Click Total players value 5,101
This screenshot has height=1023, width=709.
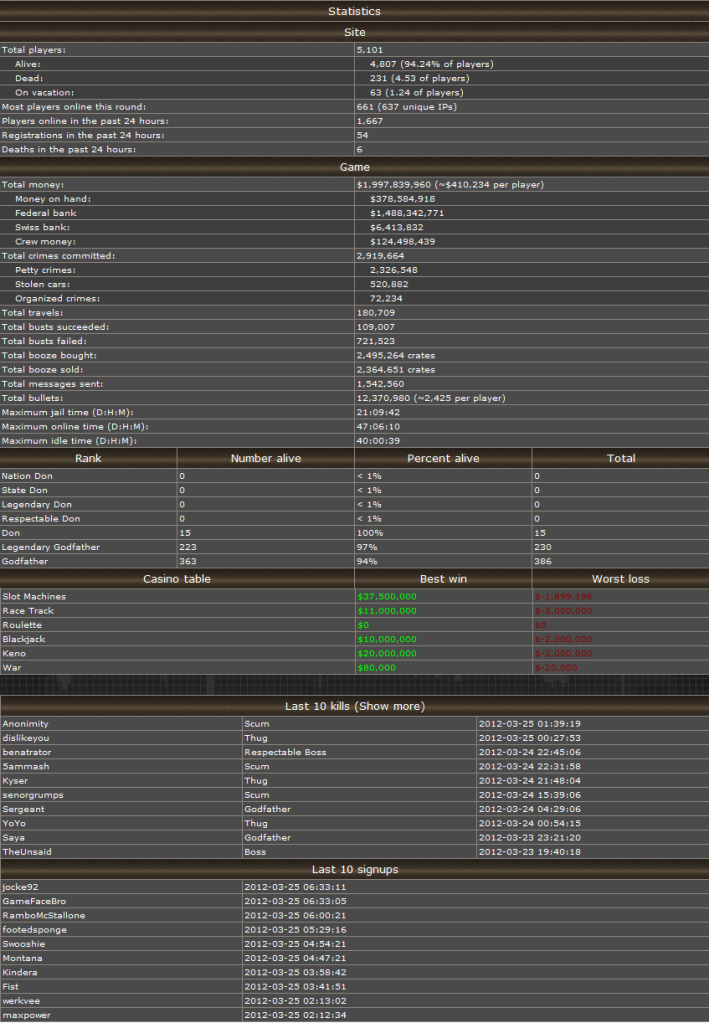(x=370, y=50)
